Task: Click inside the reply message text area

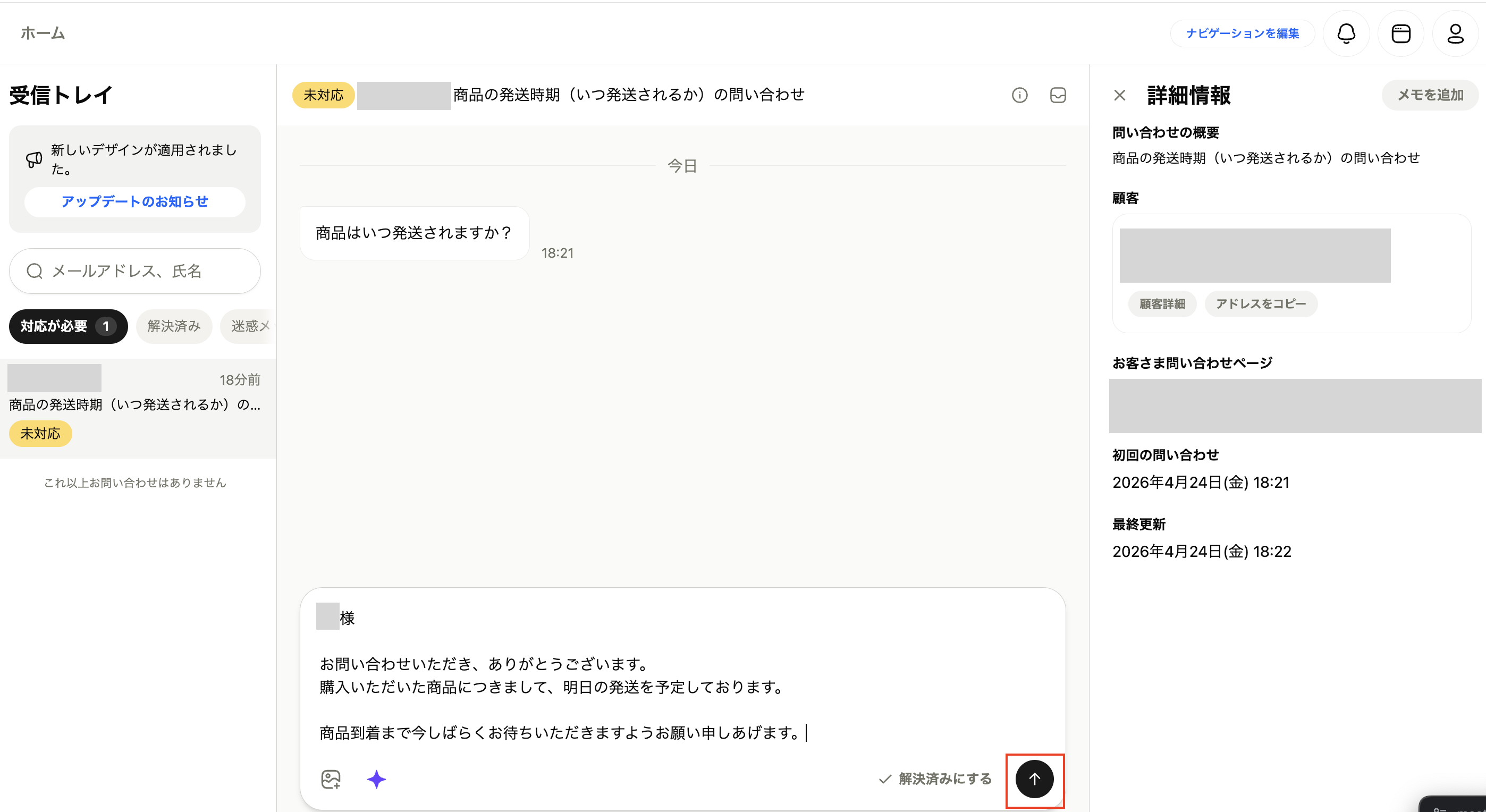Action: click(682, 675)
